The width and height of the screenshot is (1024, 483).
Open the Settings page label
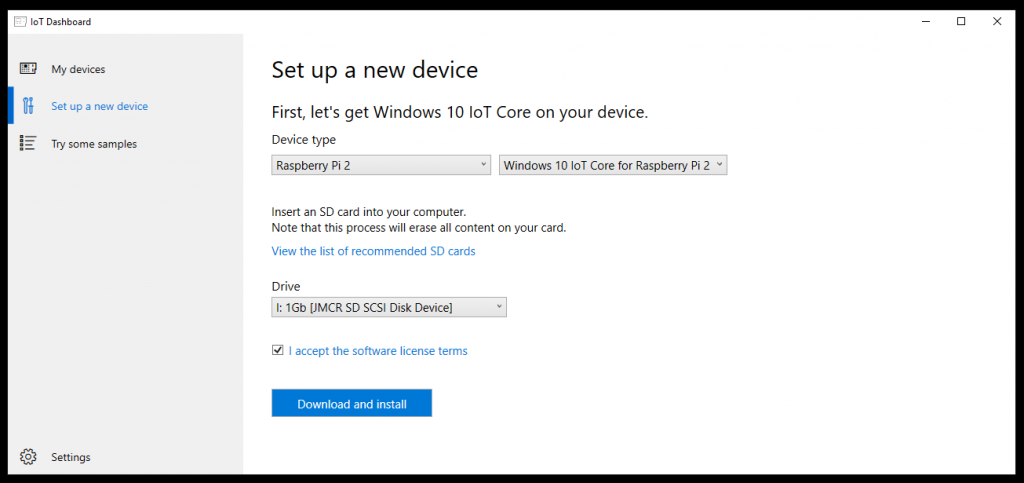pyautogui.click(x=71, y=458)
